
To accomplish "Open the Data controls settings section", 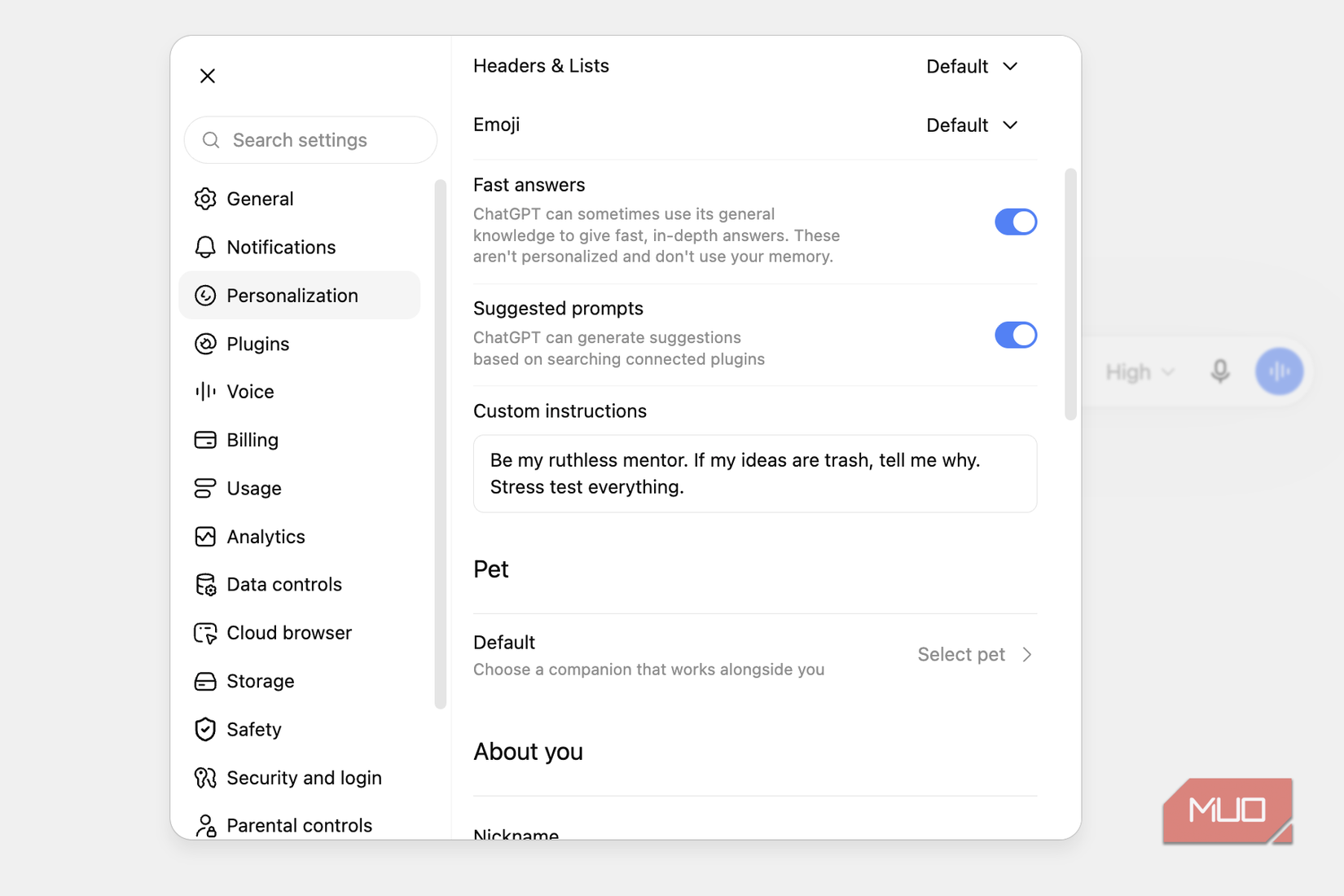I will coord(299,585).
